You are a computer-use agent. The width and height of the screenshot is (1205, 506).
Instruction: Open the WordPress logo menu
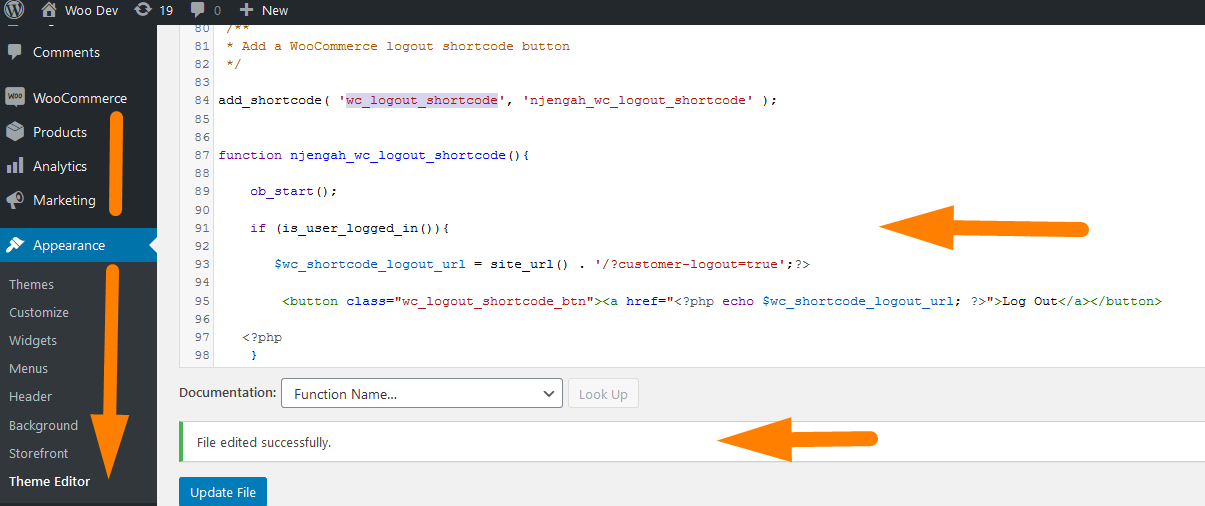[14, 10]
